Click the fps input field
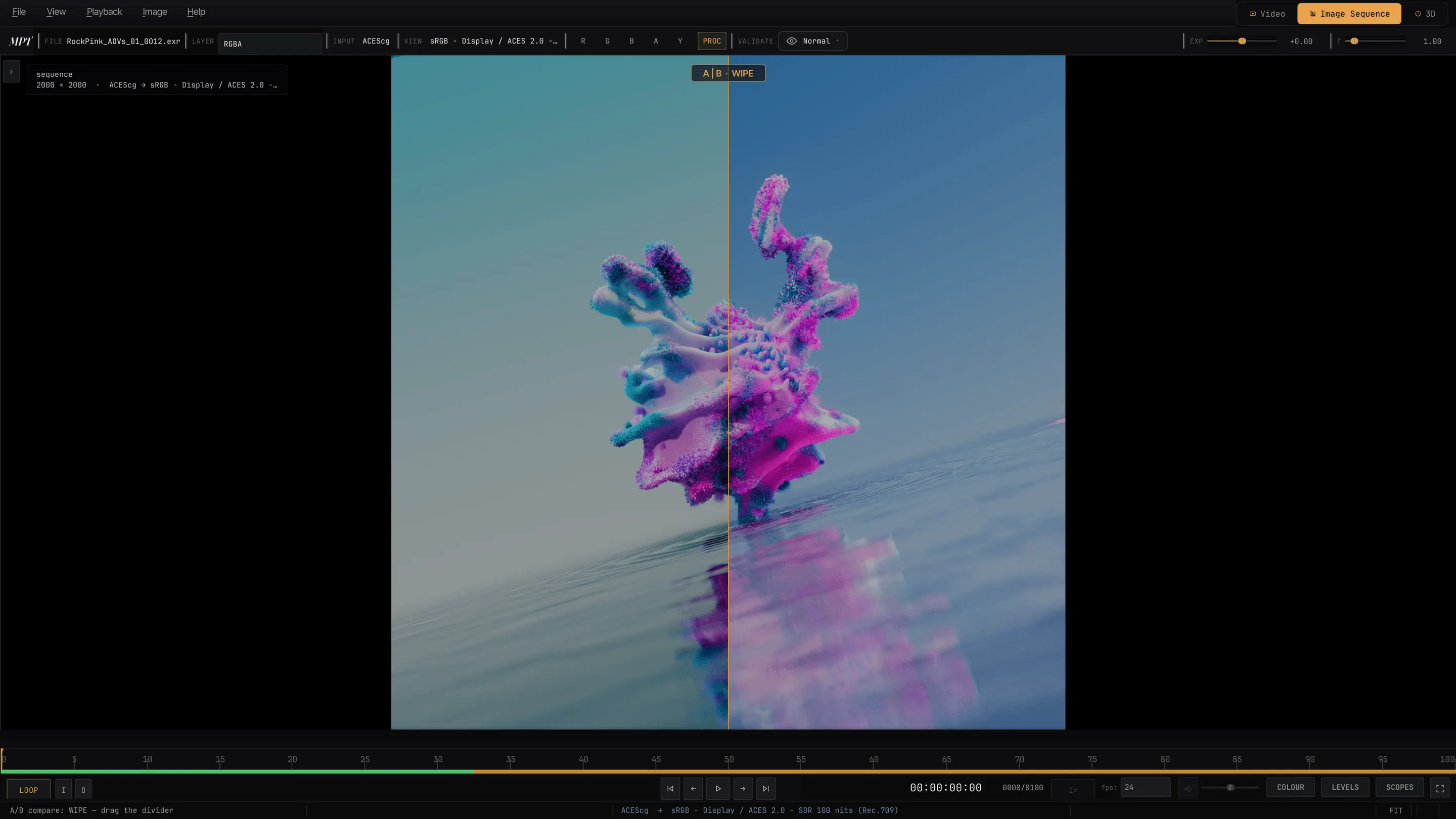Viewport: 1456px width, 819px height. pos(1145,787)
